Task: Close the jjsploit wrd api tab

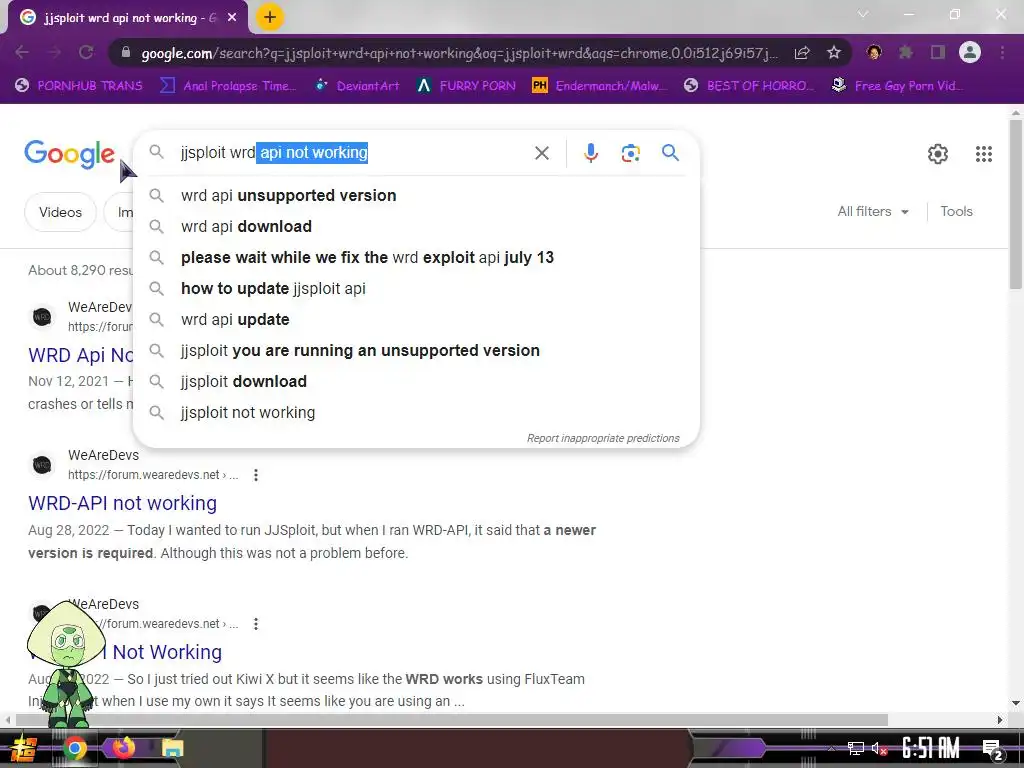Action: pos(232,18)
